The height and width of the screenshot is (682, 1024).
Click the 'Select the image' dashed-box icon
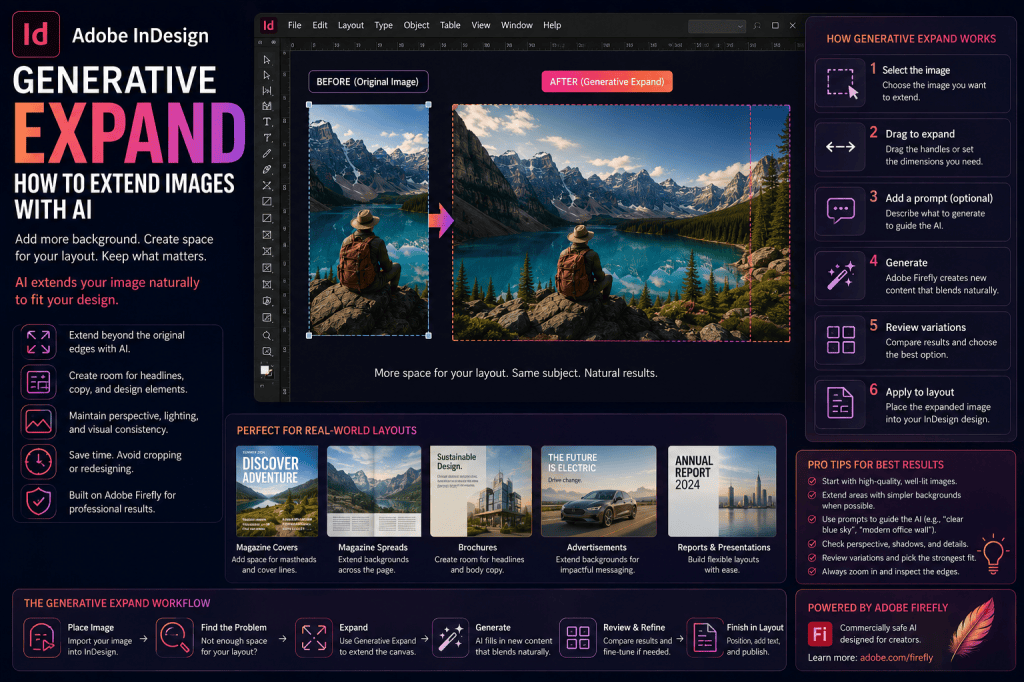click(x=840, y=84)
